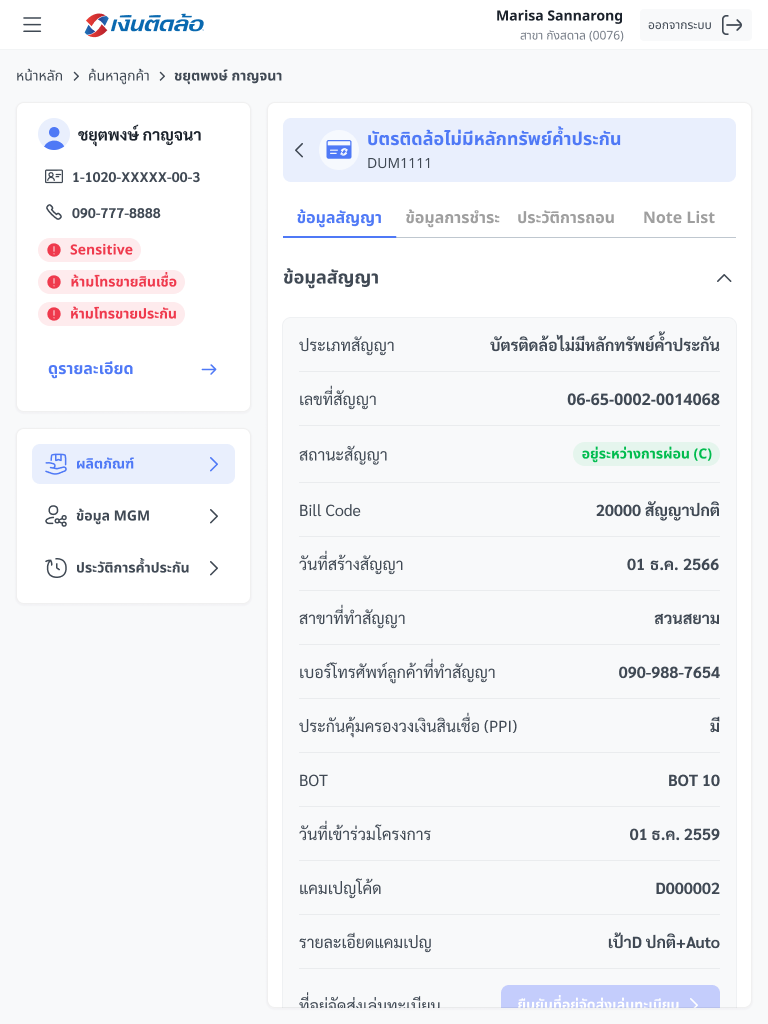
Task: Switch to the ข้อมูลการชำระ tab
Action: (x=452, y=217)
